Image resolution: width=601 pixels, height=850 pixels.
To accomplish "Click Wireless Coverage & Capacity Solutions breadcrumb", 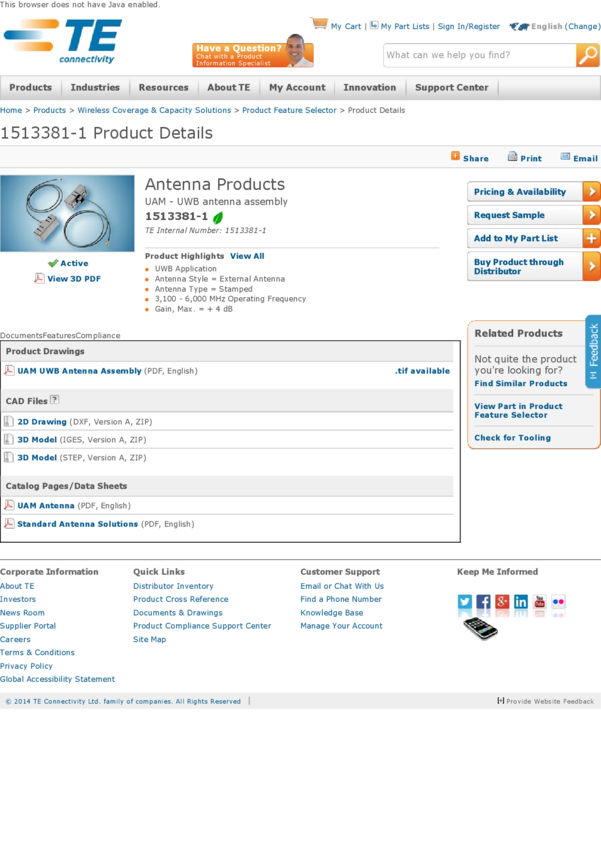I will [x=154, y=110].
